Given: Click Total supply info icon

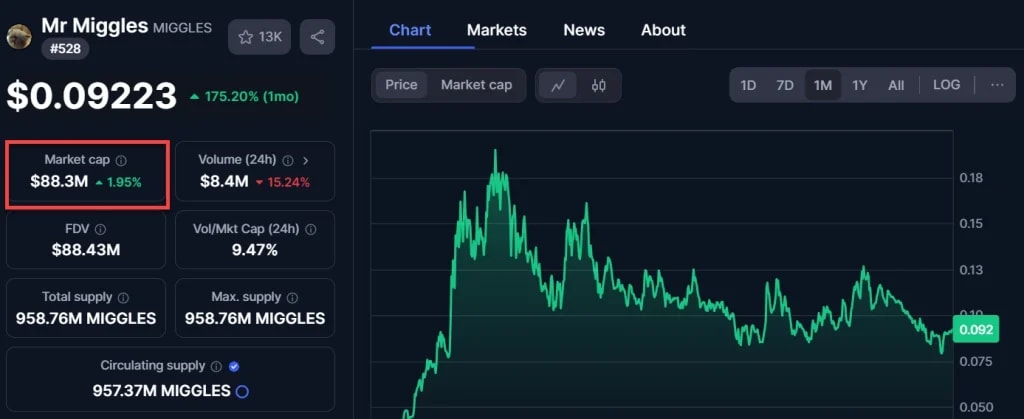Looking at the screenshot, I should coord(123,298).
